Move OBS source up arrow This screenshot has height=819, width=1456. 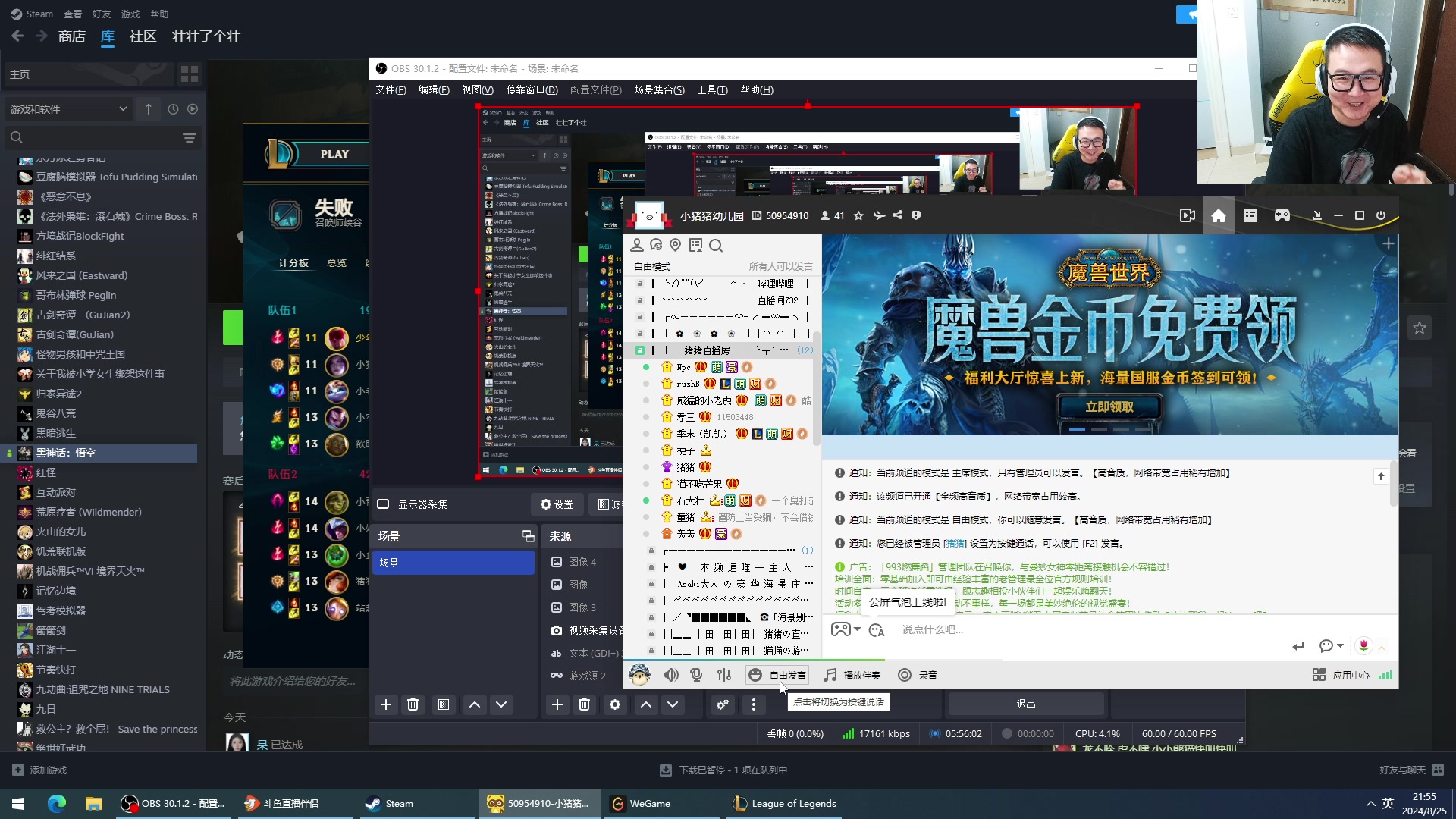(646, 704)
